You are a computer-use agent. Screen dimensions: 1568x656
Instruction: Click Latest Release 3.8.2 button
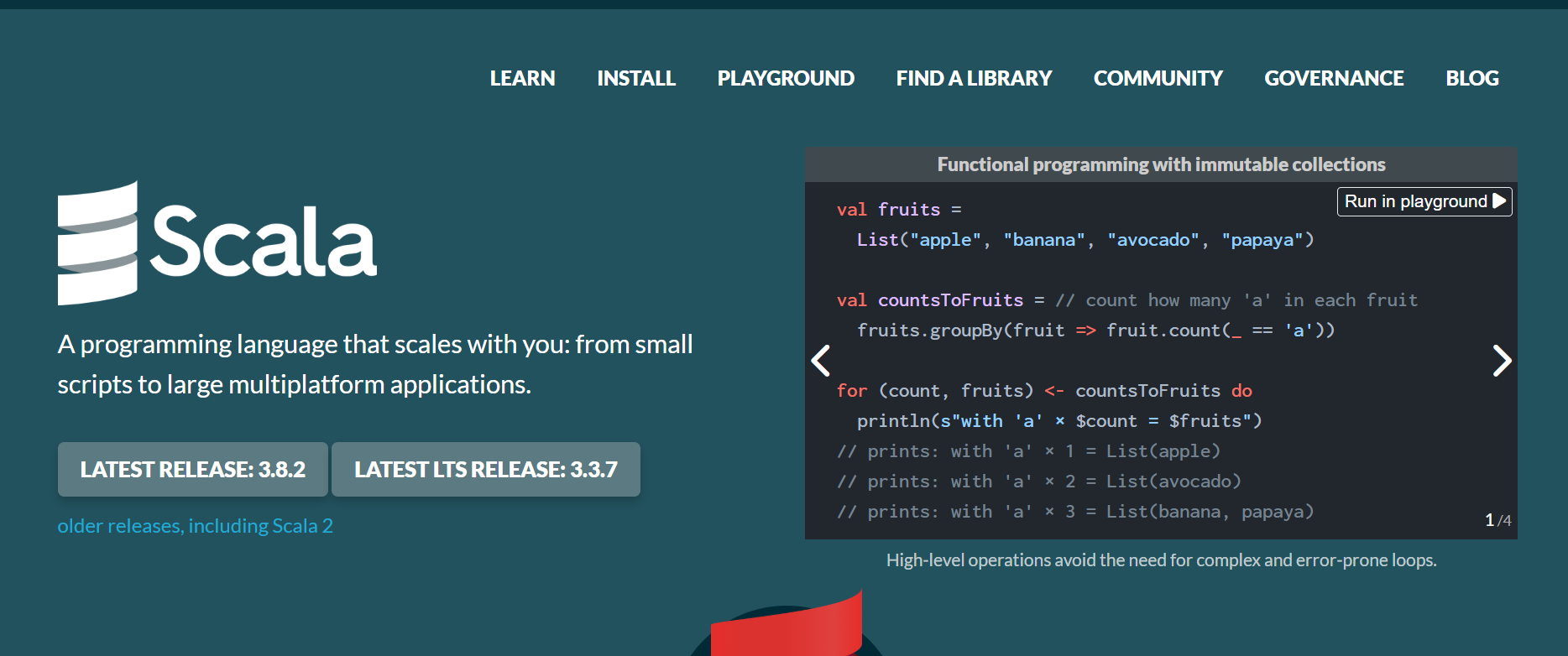193,469
